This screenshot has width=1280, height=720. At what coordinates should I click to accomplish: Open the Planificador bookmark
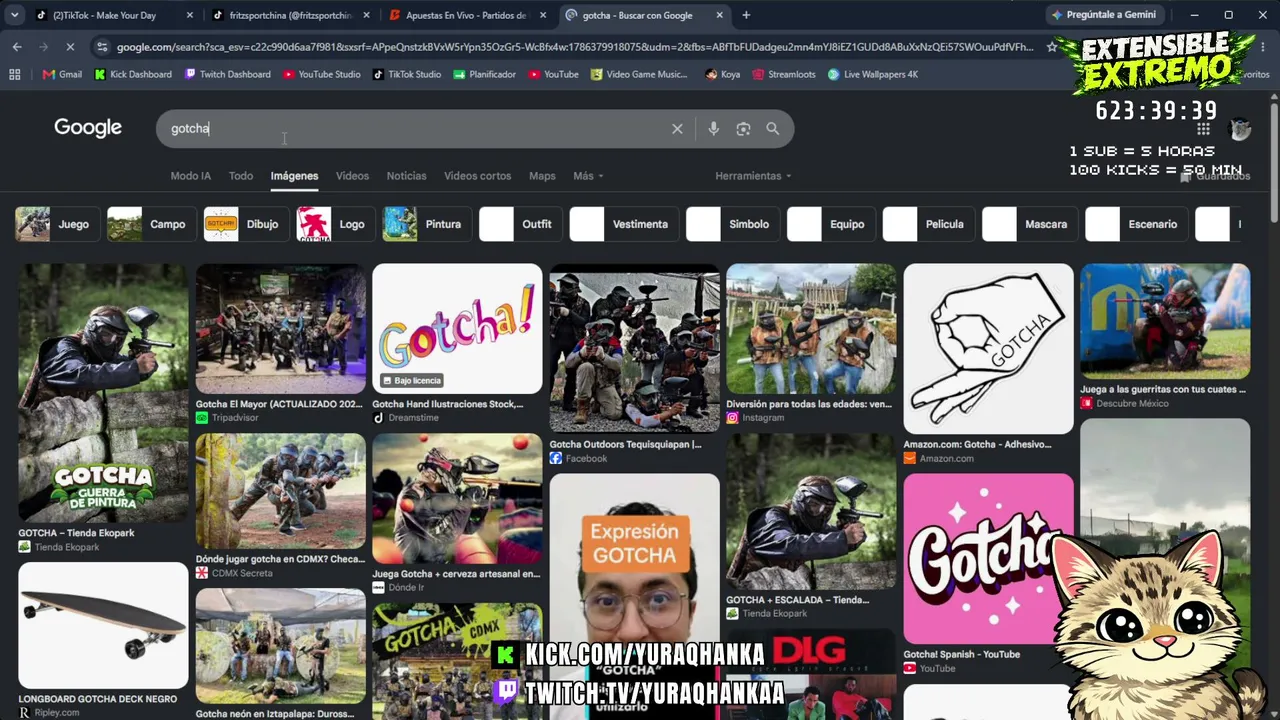[485, 74]
